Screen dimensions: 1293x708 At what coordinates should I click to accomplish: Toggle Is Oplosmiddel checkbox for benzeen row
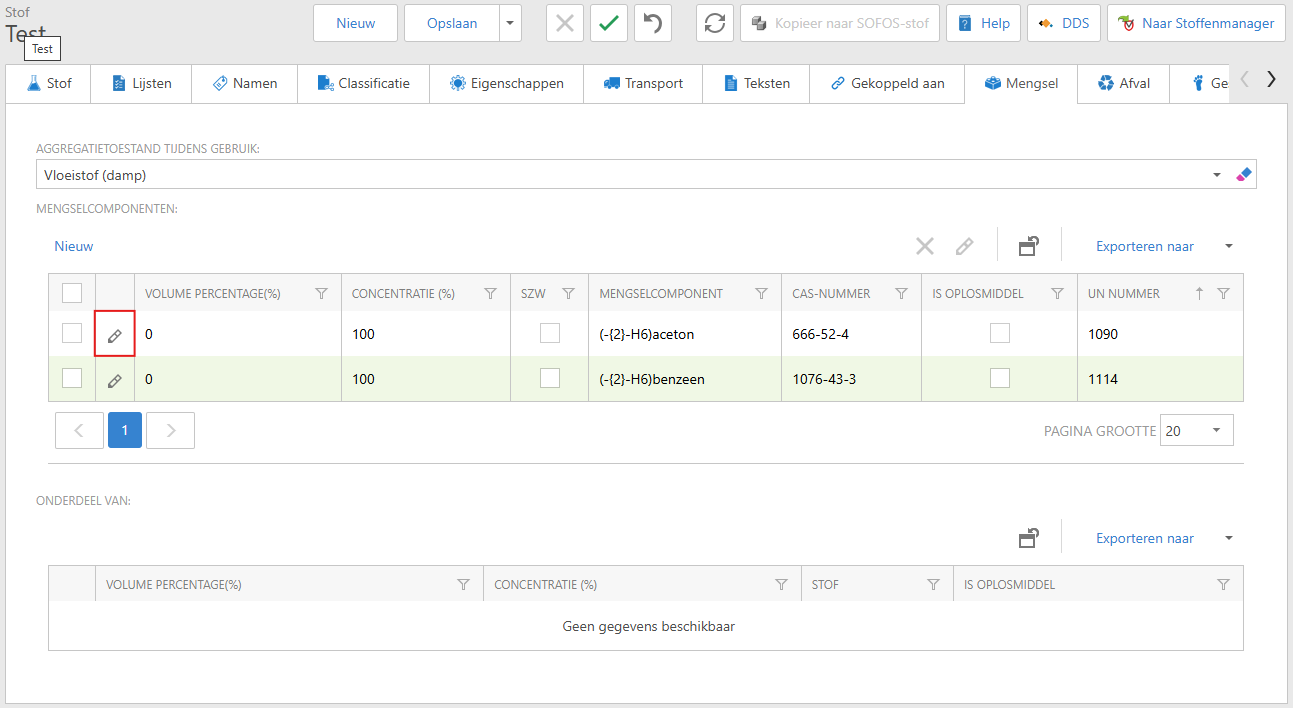tap(999, 379)
